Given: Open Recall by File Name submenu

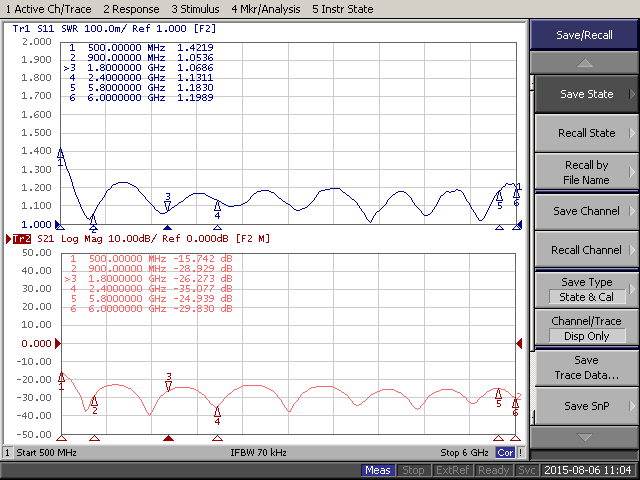Looking at the screenshot, I should 587,172.
